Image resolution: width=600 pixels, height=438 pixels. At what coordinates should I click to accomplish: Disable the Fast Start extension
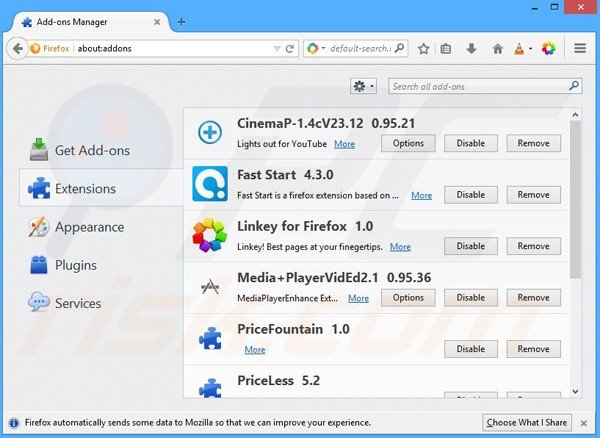pos(471,195)
